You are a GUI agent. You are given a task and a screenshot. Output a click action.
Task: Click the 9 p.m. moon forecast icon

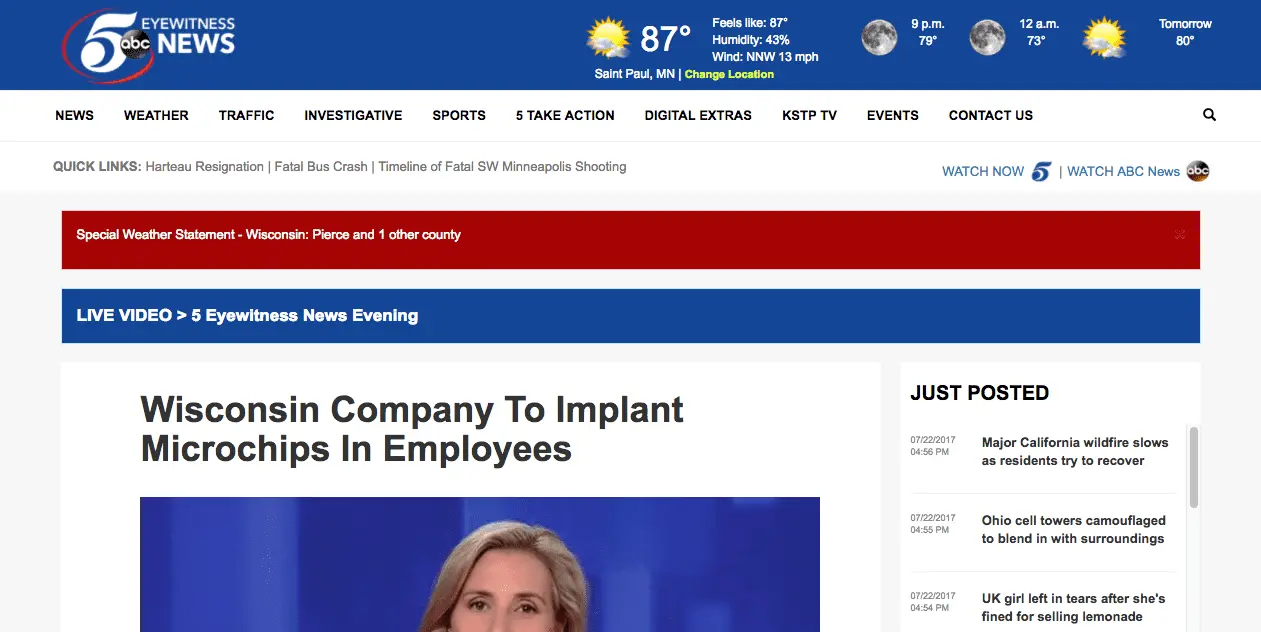[879, 38]
